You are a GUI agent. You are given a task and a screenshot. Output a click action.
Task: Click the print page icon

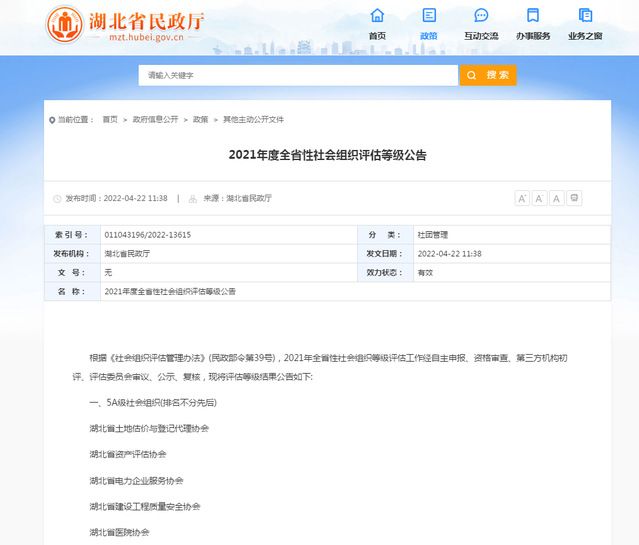(x=575, y=198)
